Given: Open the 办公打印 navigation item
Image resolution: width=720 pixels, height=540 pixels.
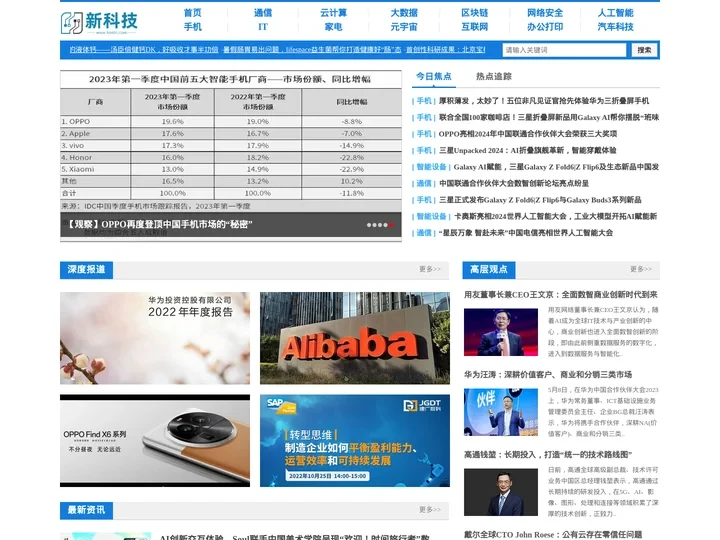Looking at the screenshot, I should (545, 27).
